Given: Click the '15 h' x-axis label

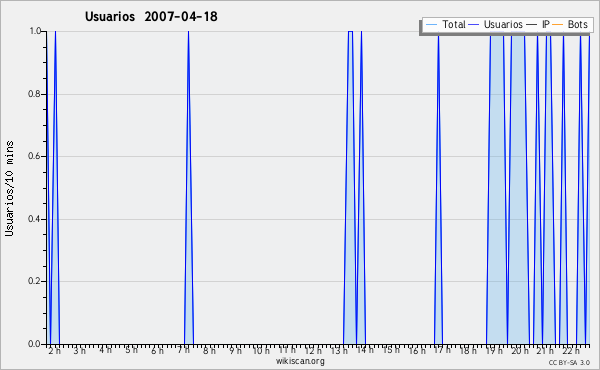Looking at the screenshot, I should point(391,350).
